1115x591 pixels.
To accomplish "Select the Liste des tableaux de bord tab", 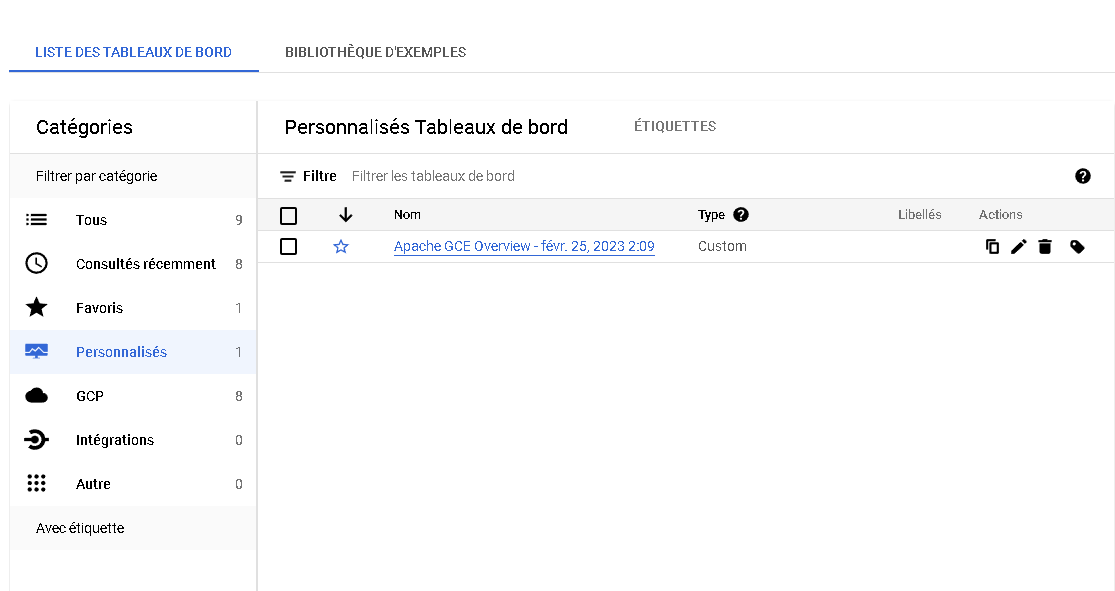I will (x=134, y=52).
